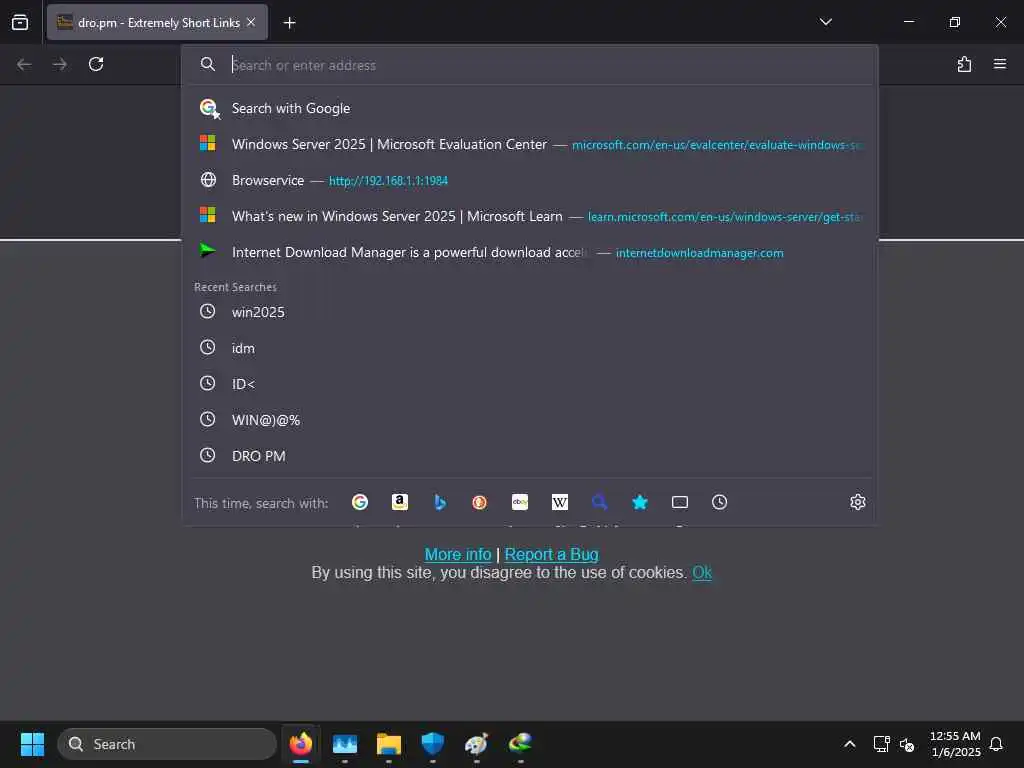Open the Windows Start menu
The height and width of the screenshot is (768, 1024).
pos(32,744)
